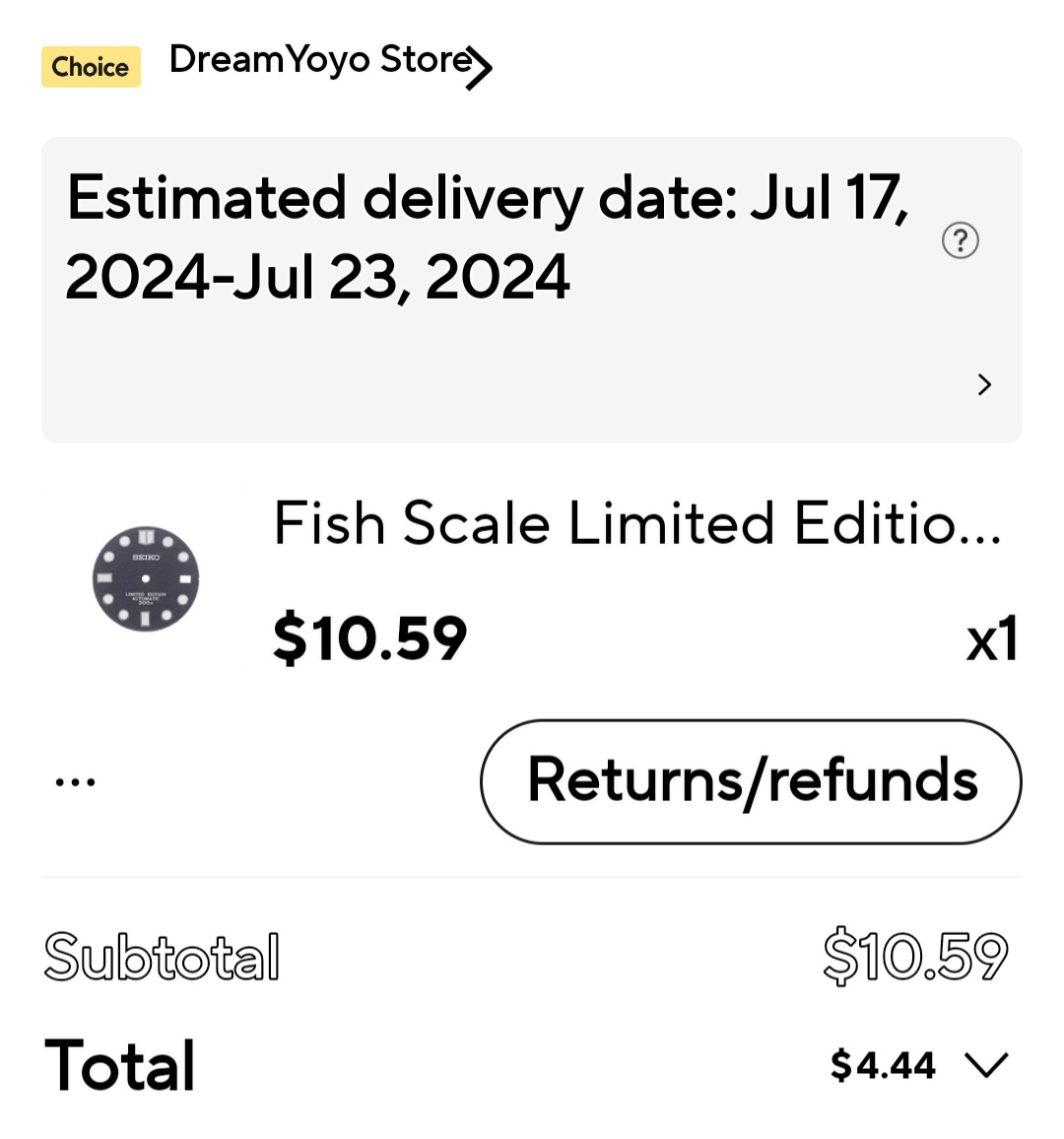This screenshot has width=1064, height=1139.
Task: Click the bold $10.59 item price
Action: [x=369, y=638]
